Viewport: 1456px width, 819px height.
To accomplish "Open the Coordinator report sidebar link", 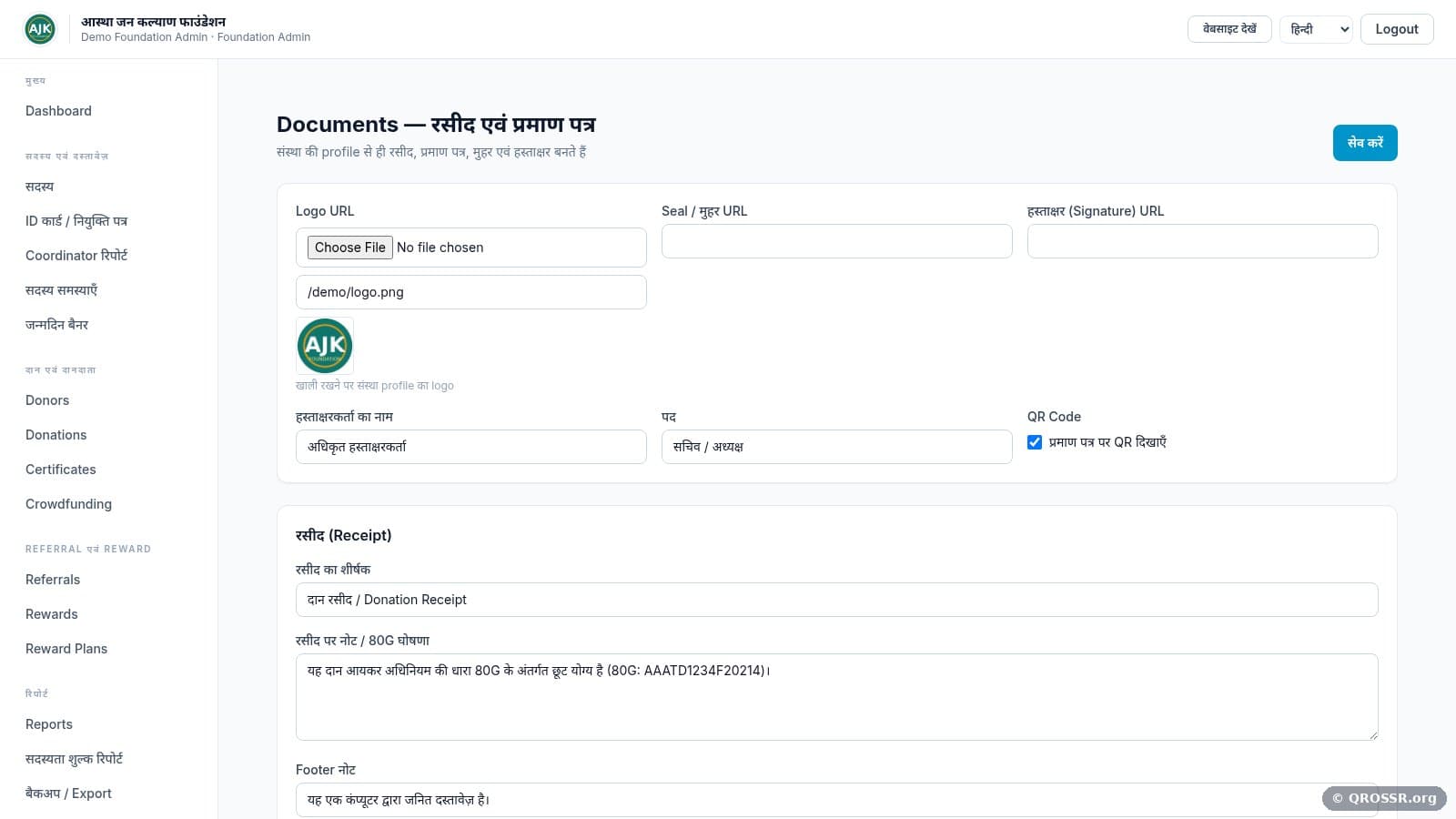I will point(76,256).
